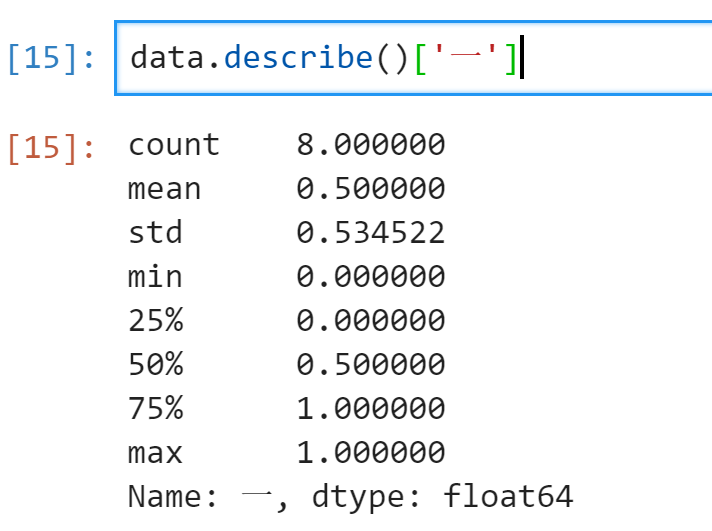Click inside the code cell input field
The width and height of the screenshot is (712, 531).
413,58
